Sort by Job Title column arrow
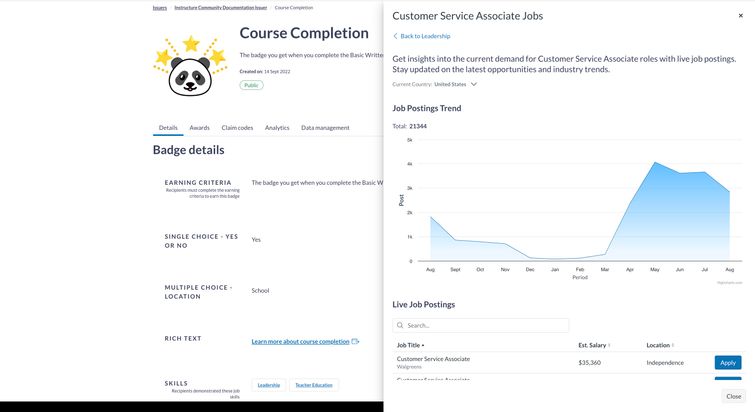The height and width of the screenshot is (412, 755). click(423, 345)
